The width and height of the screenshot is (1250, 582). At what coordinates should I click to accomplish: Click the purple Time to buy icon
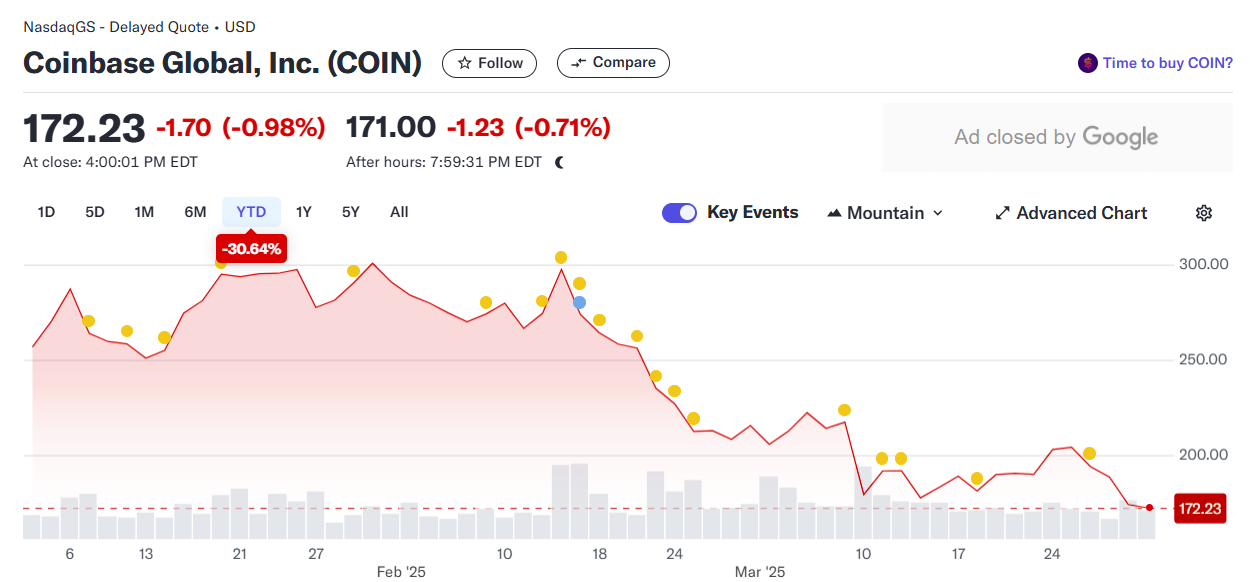pyautogui.click(x=1087, y=63)
